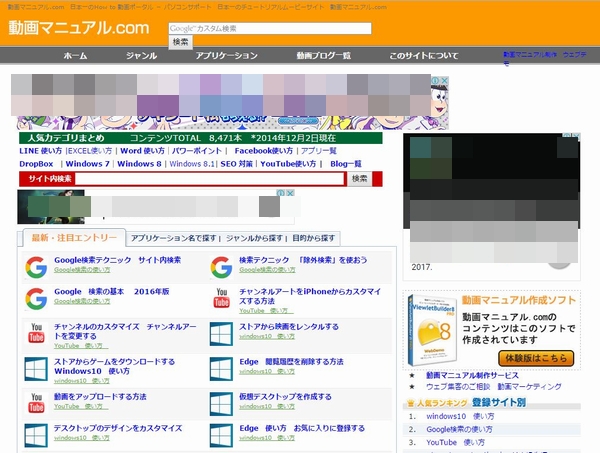
Task: Open the ホーム menu item
Action: click(x=75, y=56)
